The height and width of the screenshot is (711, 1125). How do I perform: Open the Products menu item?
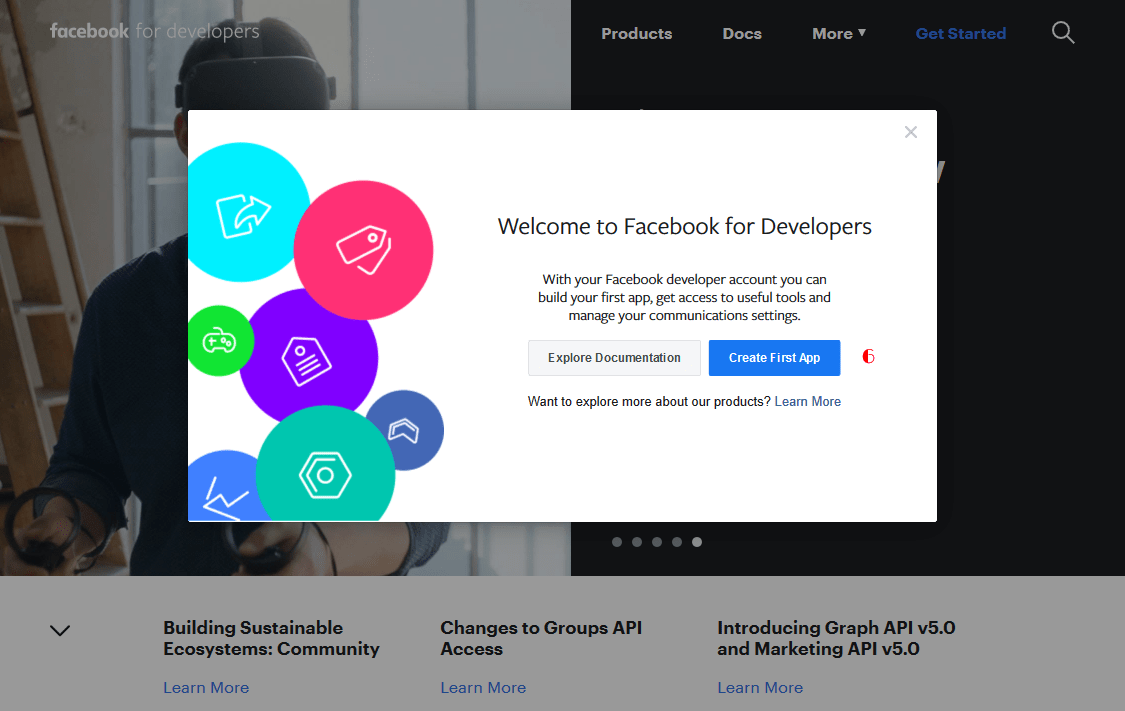(x=636, y=34)
